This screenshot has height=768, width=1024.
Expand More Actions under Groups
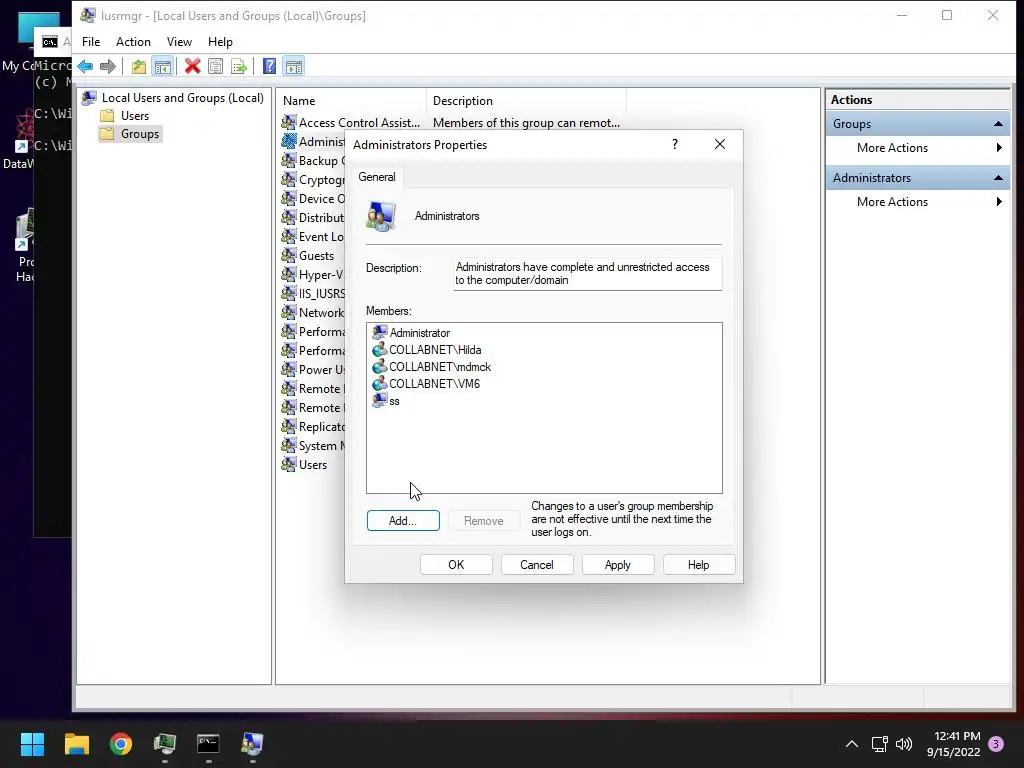point(919,148)
